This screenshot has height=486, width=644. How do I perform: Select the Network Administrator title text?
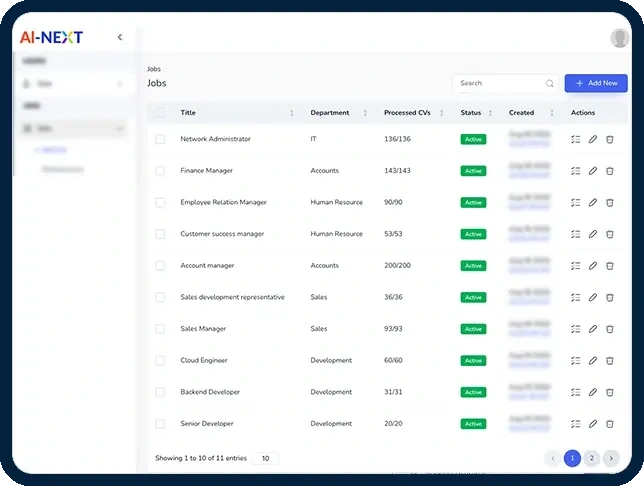[x=216, y=139]
